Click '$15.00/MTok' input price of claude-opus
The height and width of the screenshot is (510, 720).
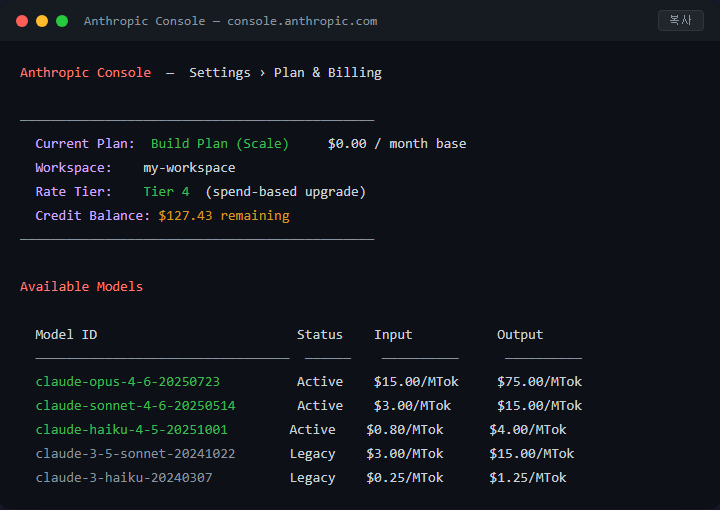tap(416, 382)
